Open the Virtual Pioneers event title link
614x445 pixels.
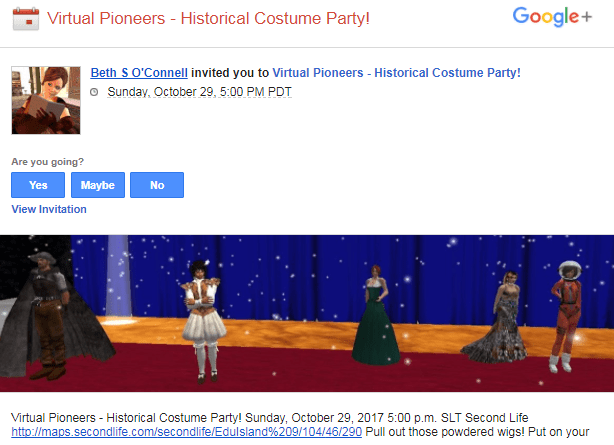click(396, 73)
